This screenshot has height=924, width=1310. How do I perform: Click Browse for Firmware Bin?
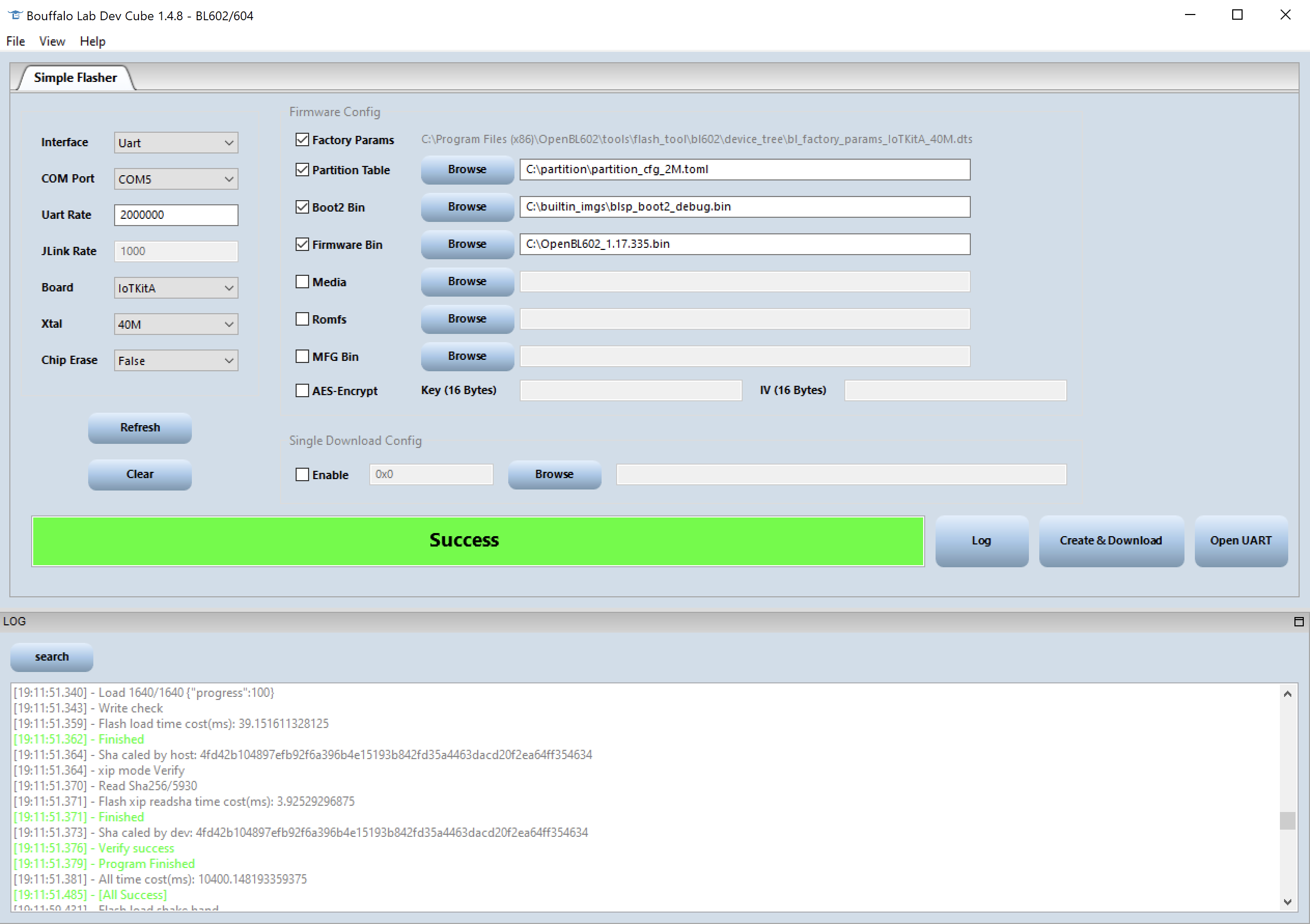[x=467, y=244]
